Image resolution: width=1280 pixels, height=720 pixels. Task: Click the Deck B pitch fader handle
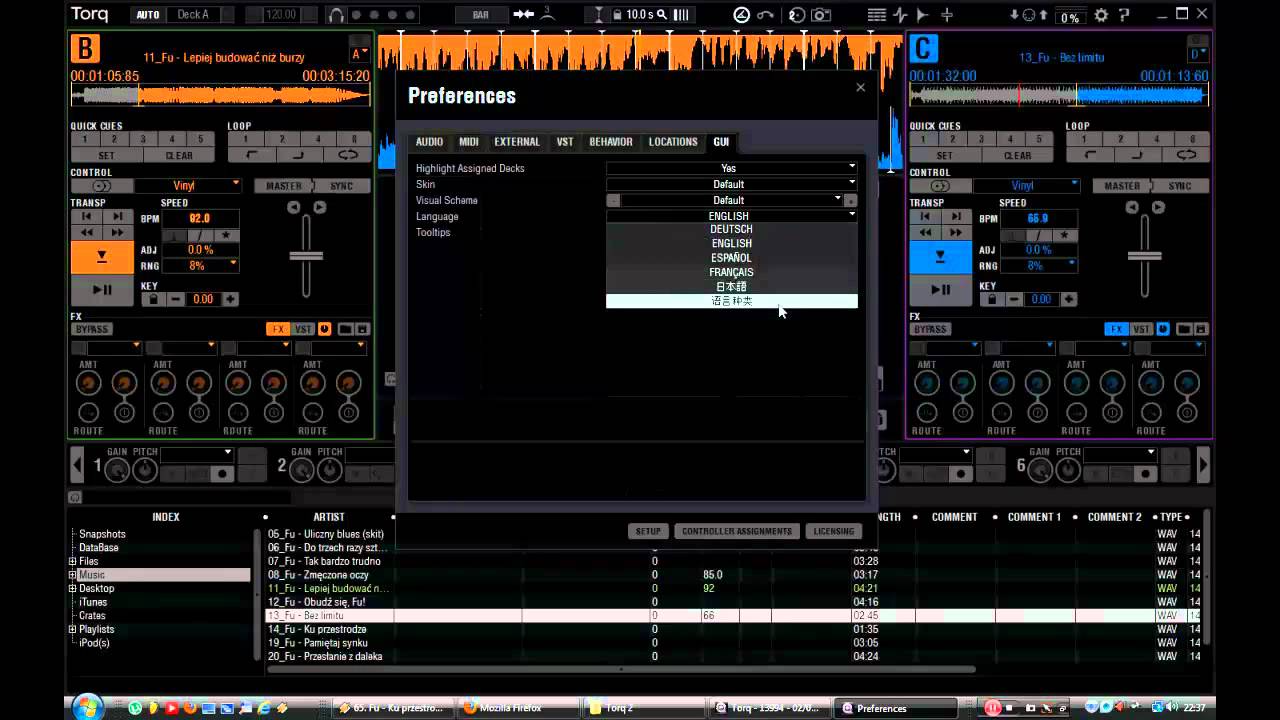pos(306,256)
